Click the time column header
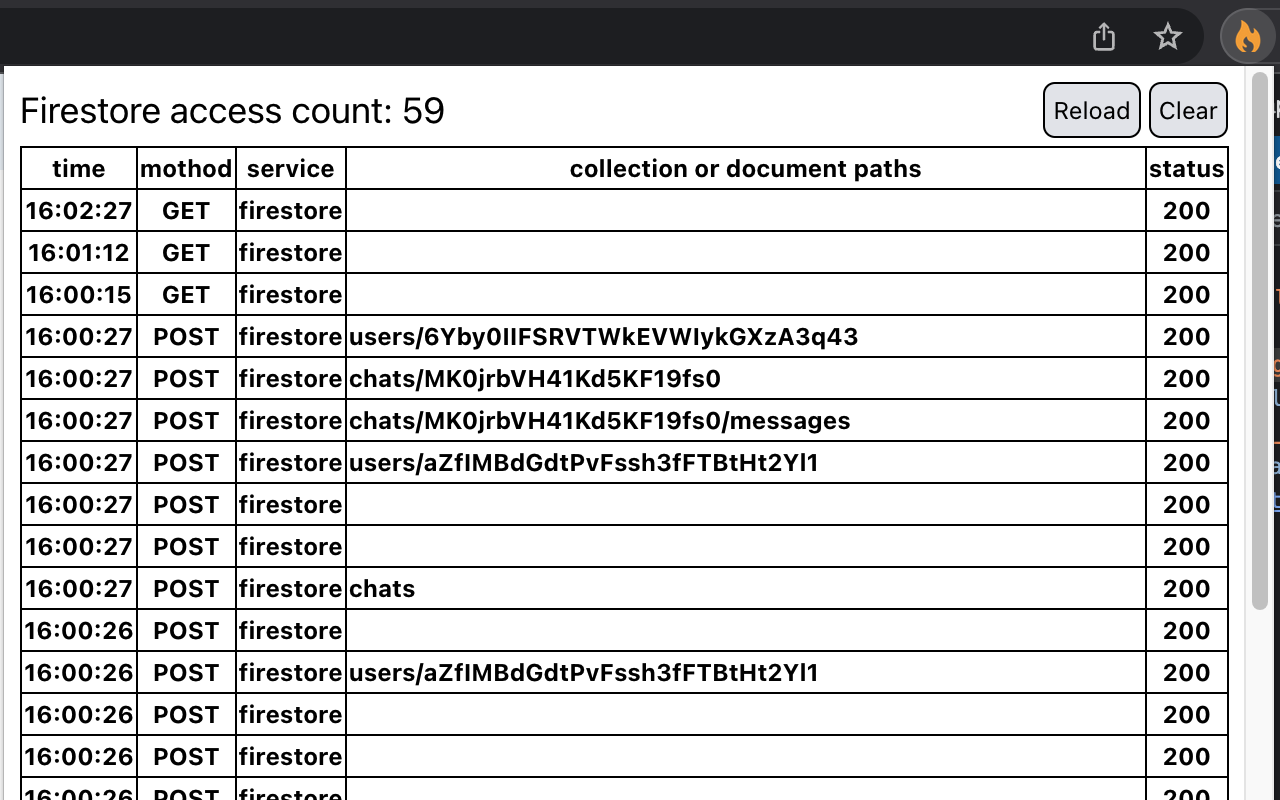 [x=78, y=168]
